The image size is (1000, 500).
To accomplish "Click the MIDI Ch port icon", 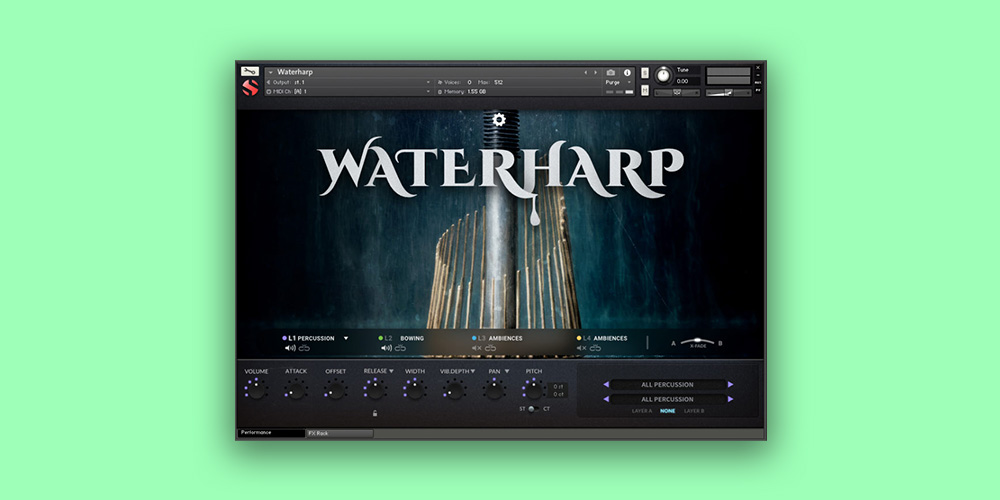I will click(268, 92).
